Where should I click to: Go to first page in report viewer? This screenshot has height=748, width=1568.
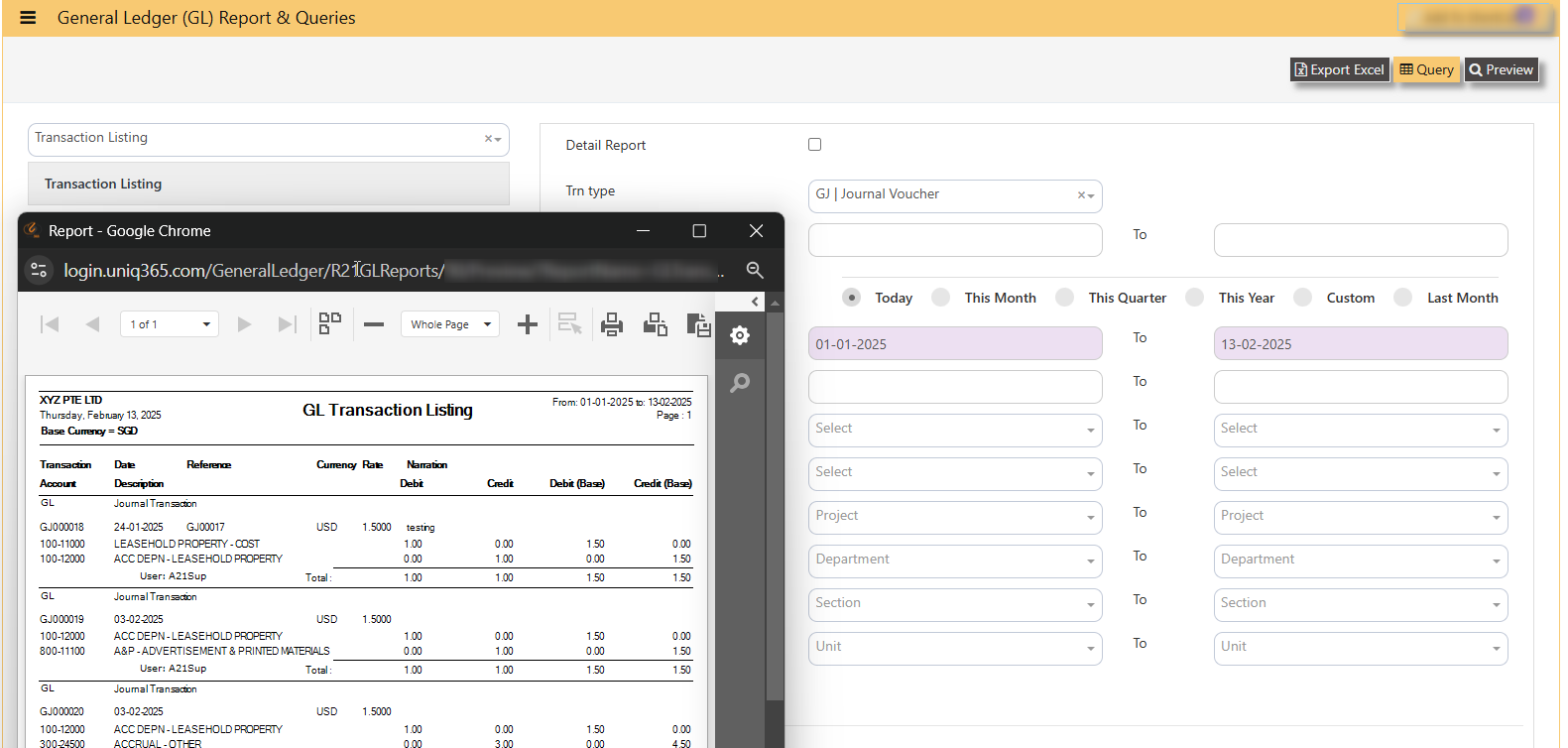[x=50, y=324]
